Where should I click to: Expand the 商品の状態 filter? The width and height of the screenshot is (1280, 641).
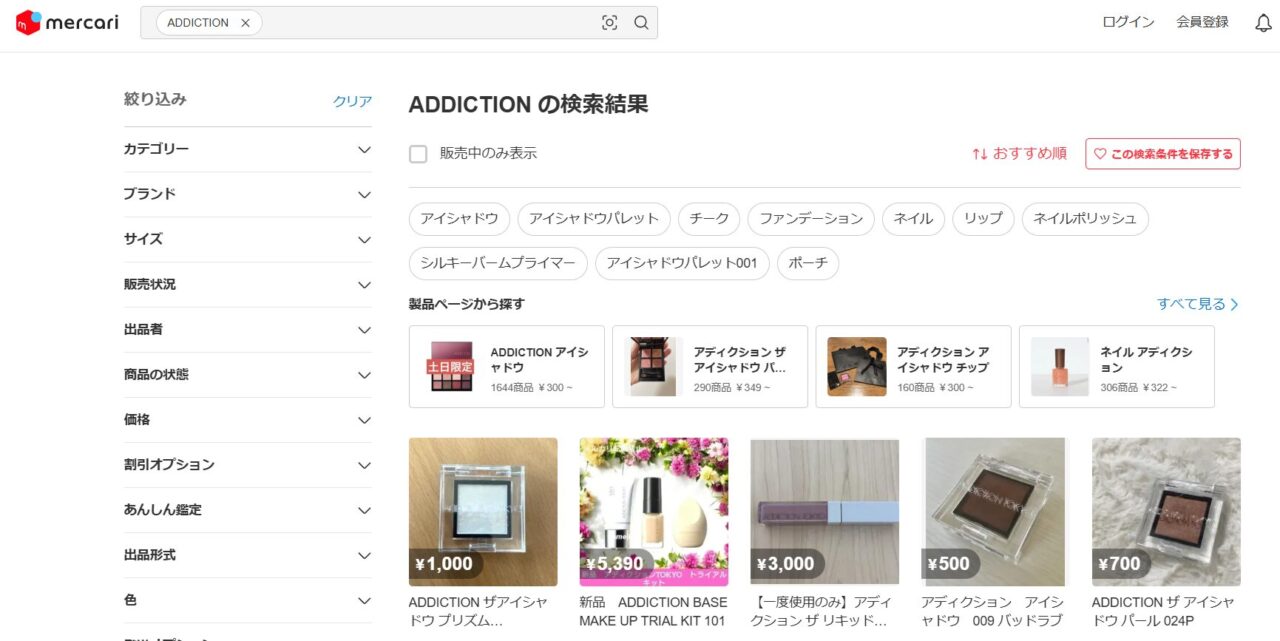pos(248,374)
